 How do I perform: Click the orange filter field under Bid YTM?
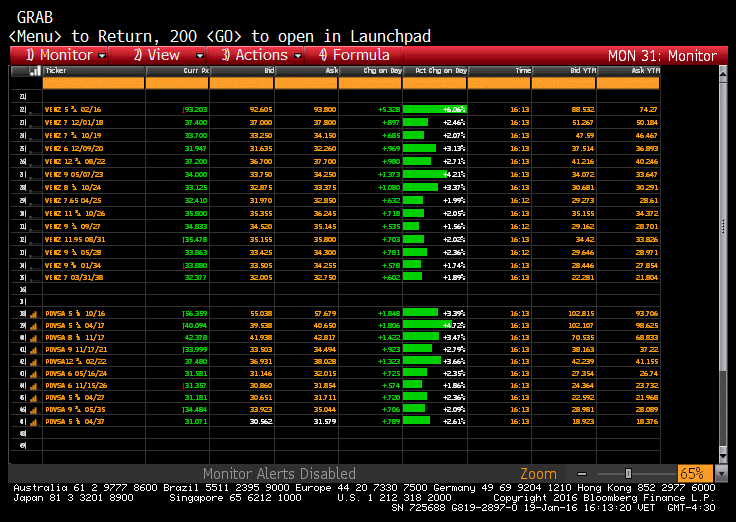click(x=564, y=84)
